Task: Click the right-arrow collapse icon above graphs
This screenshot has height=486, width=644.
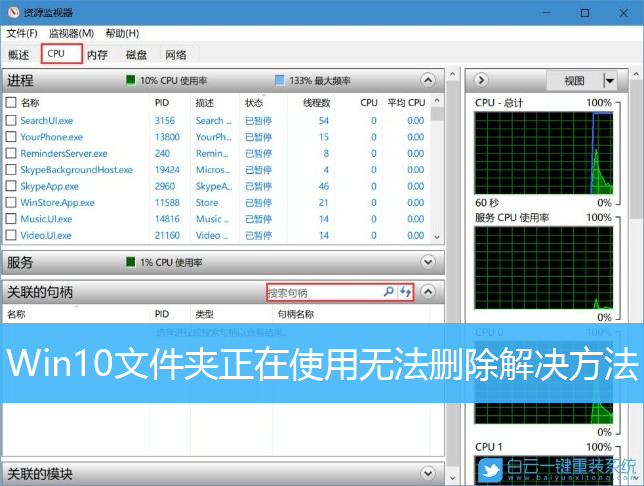Action: 480,80
